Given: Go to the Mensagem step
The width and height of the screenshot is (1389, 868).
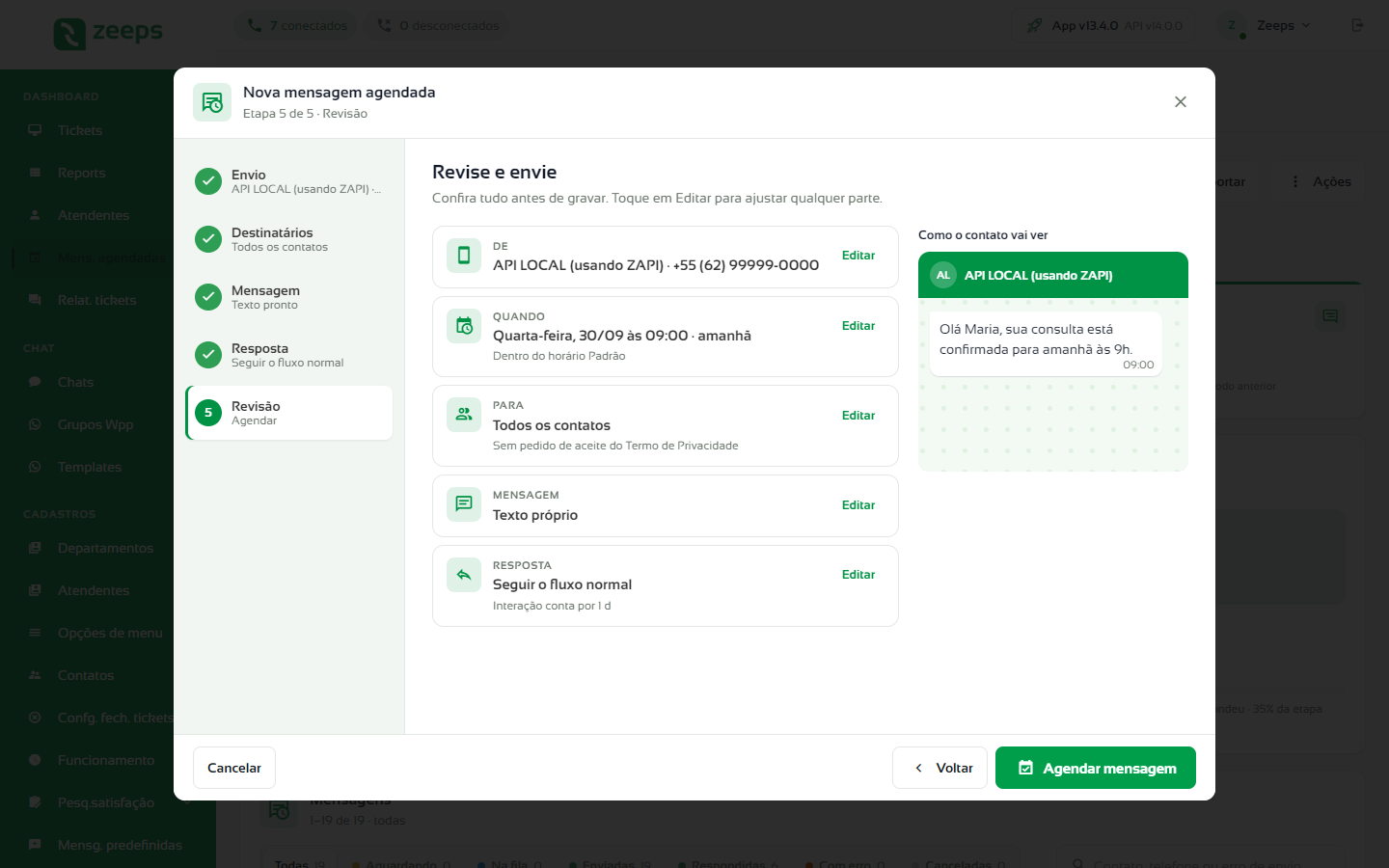Looking at the screenshot, I should coord(288,297).
